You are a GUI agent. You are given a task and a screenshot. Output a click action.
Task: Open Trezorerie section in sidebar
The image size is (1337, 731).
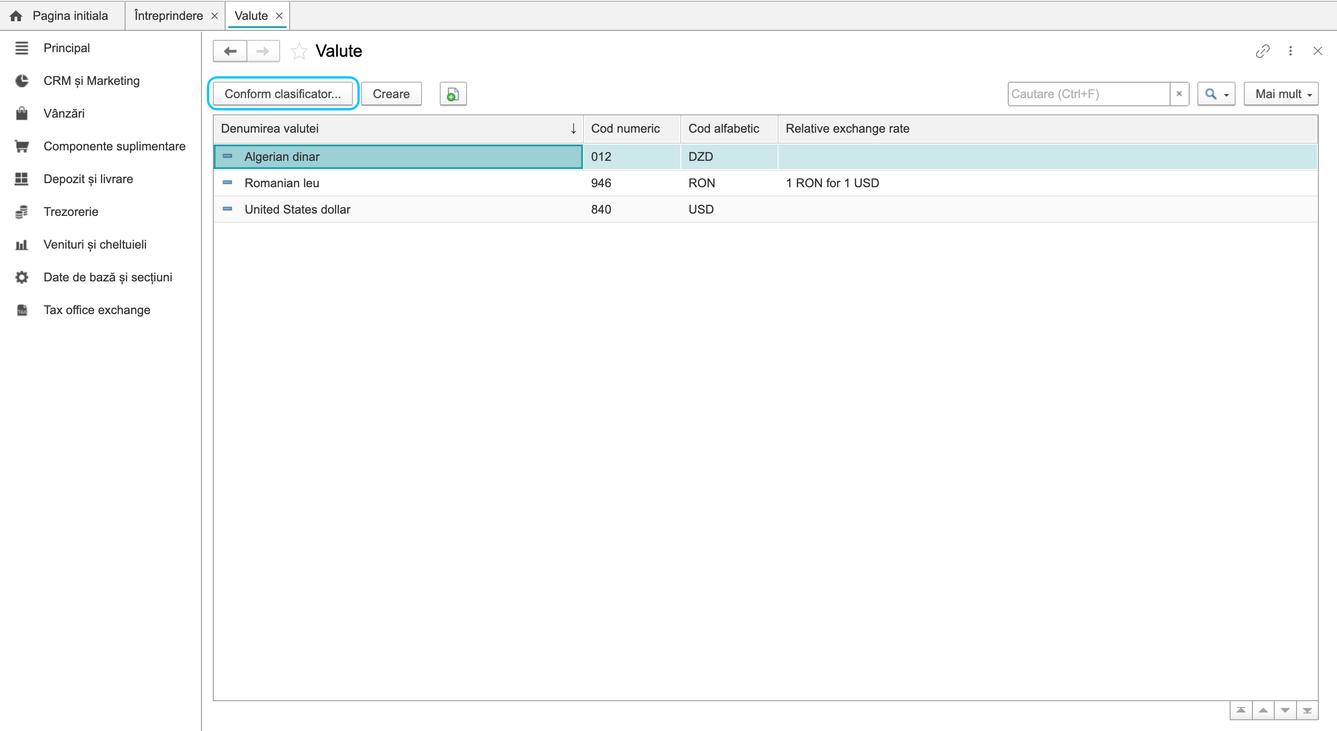(x=71, y=212)
